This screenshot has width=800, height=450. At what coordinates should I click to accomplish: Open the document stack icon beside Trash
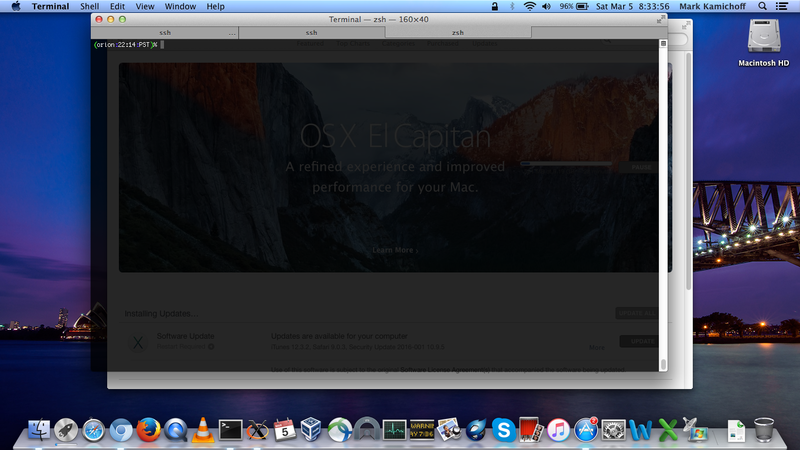click(736, 431)
